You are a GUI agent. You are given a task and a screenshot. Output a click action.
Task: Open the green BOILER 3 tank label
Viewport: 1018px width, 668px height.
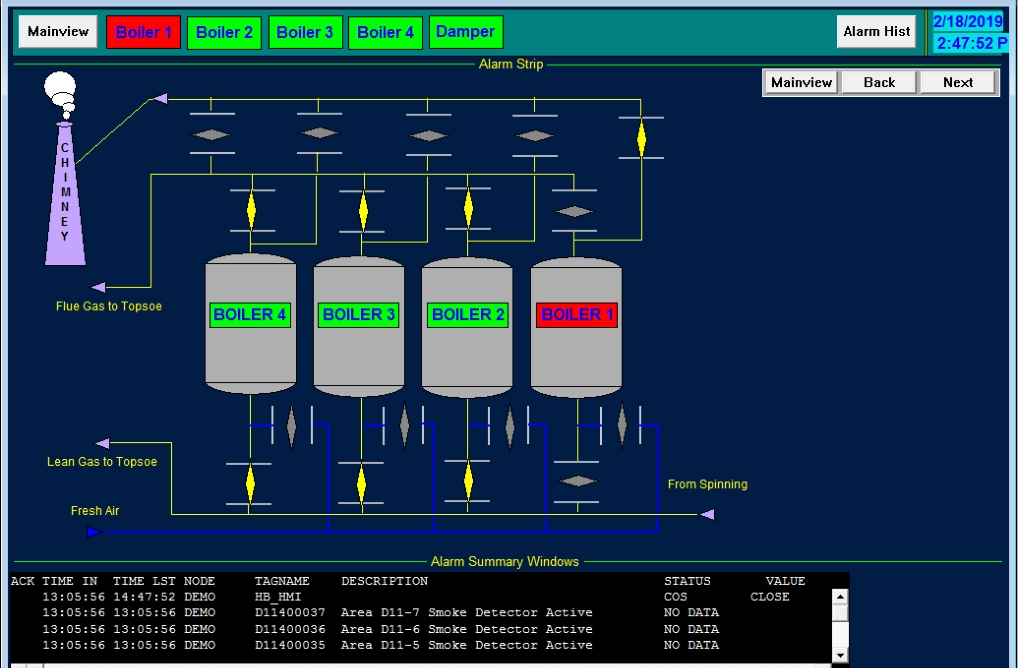pyautogui.click(x=359, y=315)
